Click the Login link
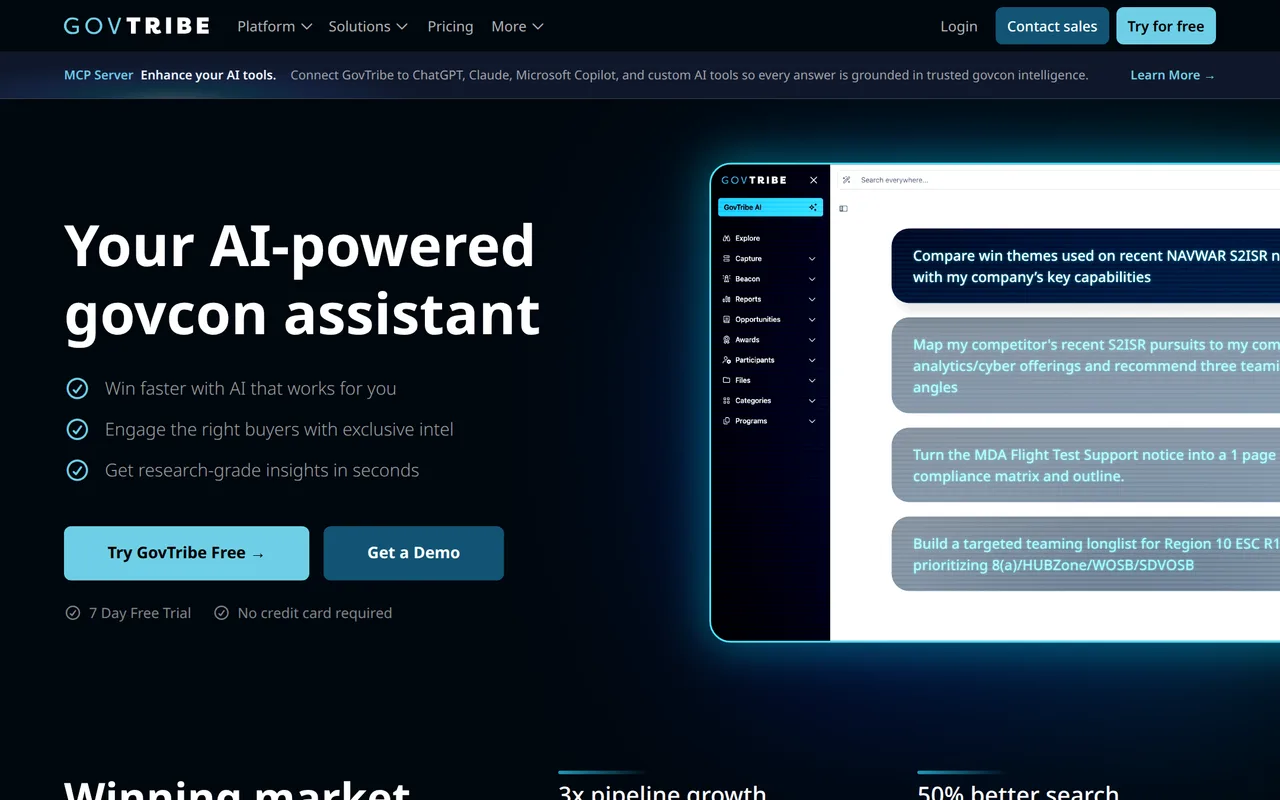Image resolution: width=1280 pixels, height=800 pixels. coord(959,26)
